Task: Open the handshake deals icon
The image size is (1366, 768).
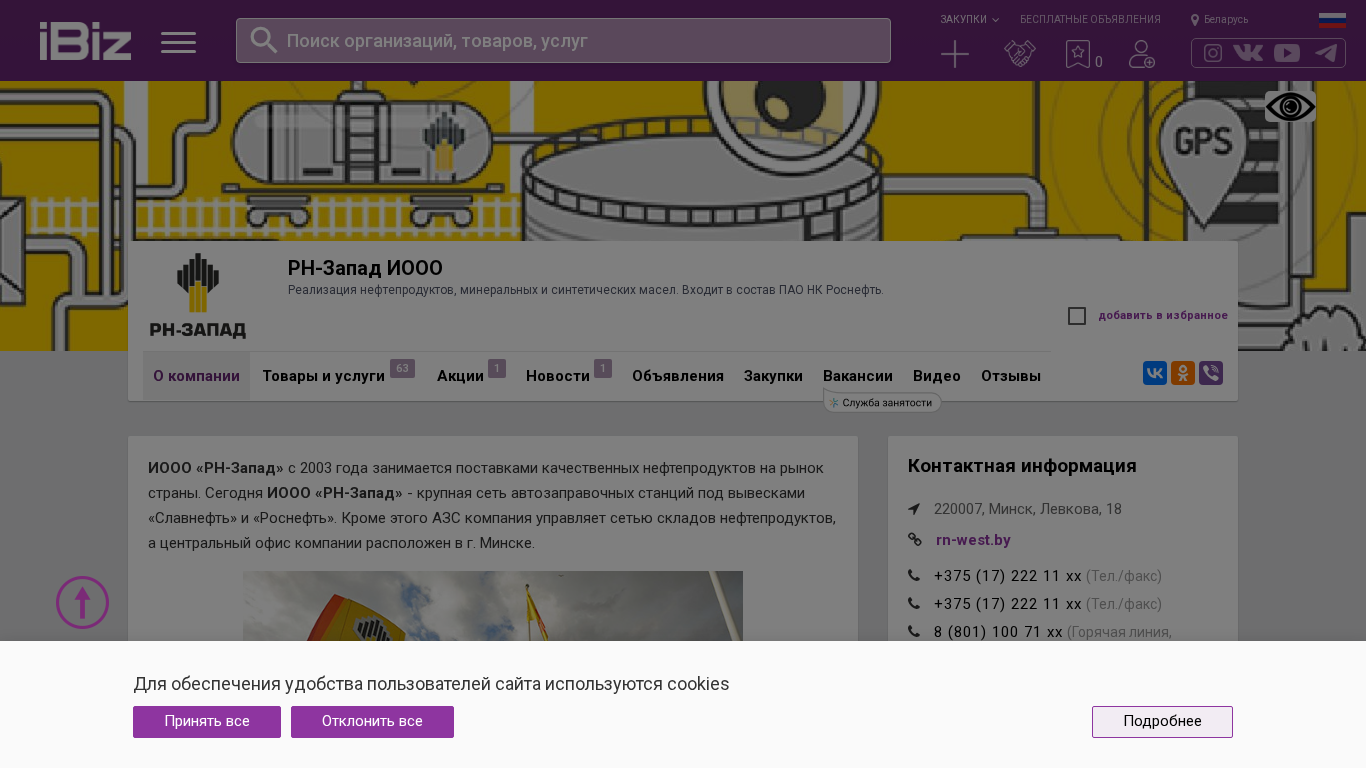Action: [1019, 54]
